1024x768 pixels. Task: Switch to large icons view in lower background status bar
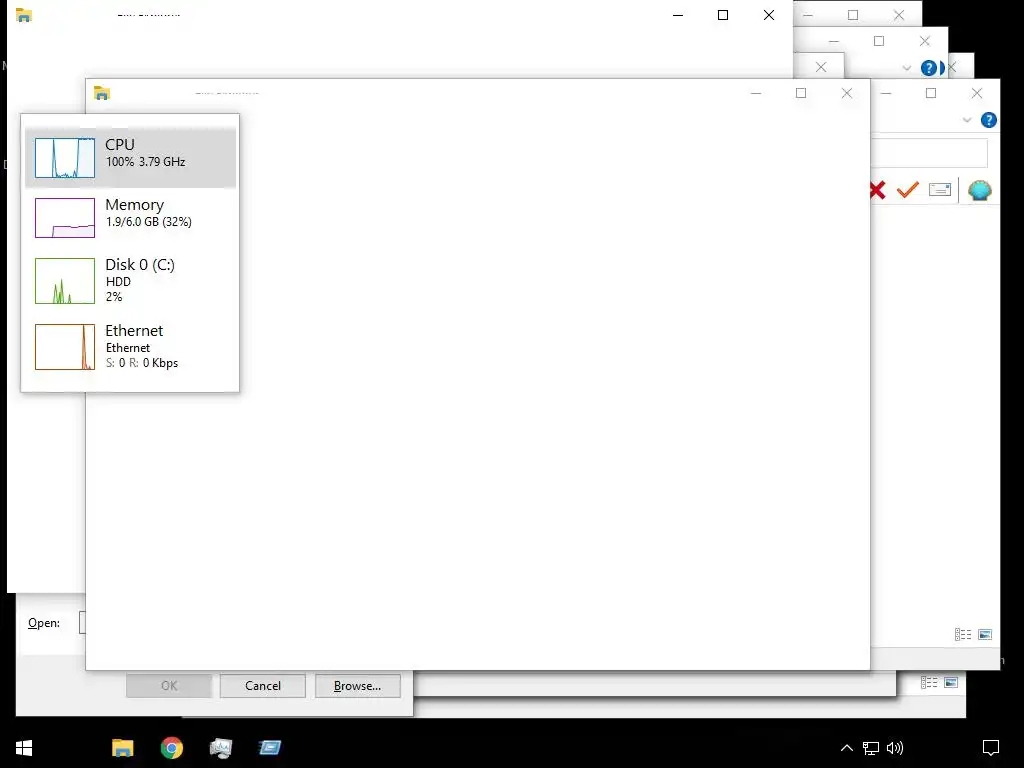(x=951, y=682)
